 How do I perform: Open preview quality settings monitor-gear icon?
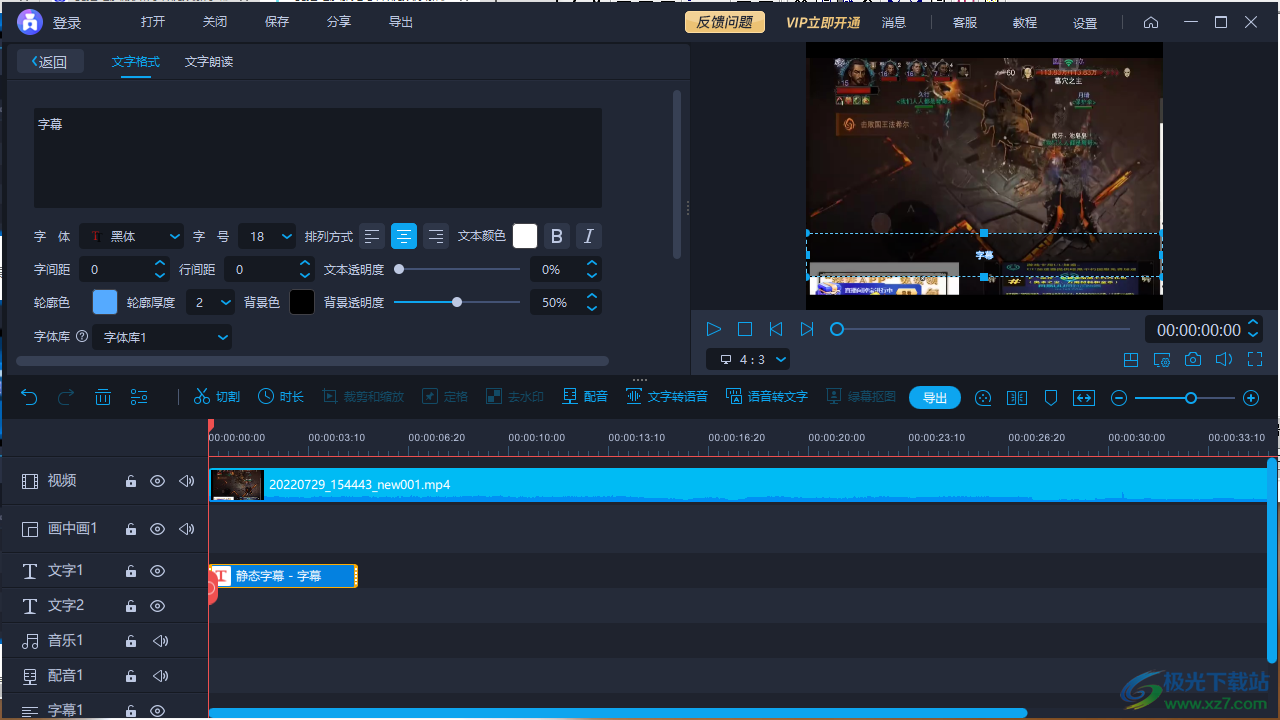click(1161, 360)
